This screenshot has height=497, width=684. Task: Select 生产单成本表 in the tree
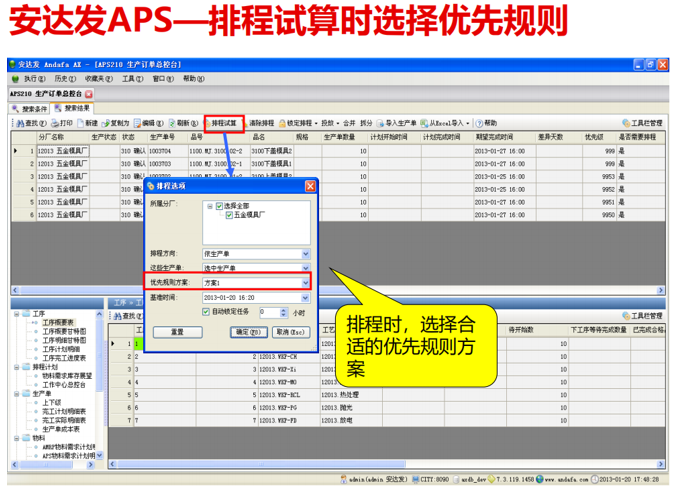(x=61, y=429)
